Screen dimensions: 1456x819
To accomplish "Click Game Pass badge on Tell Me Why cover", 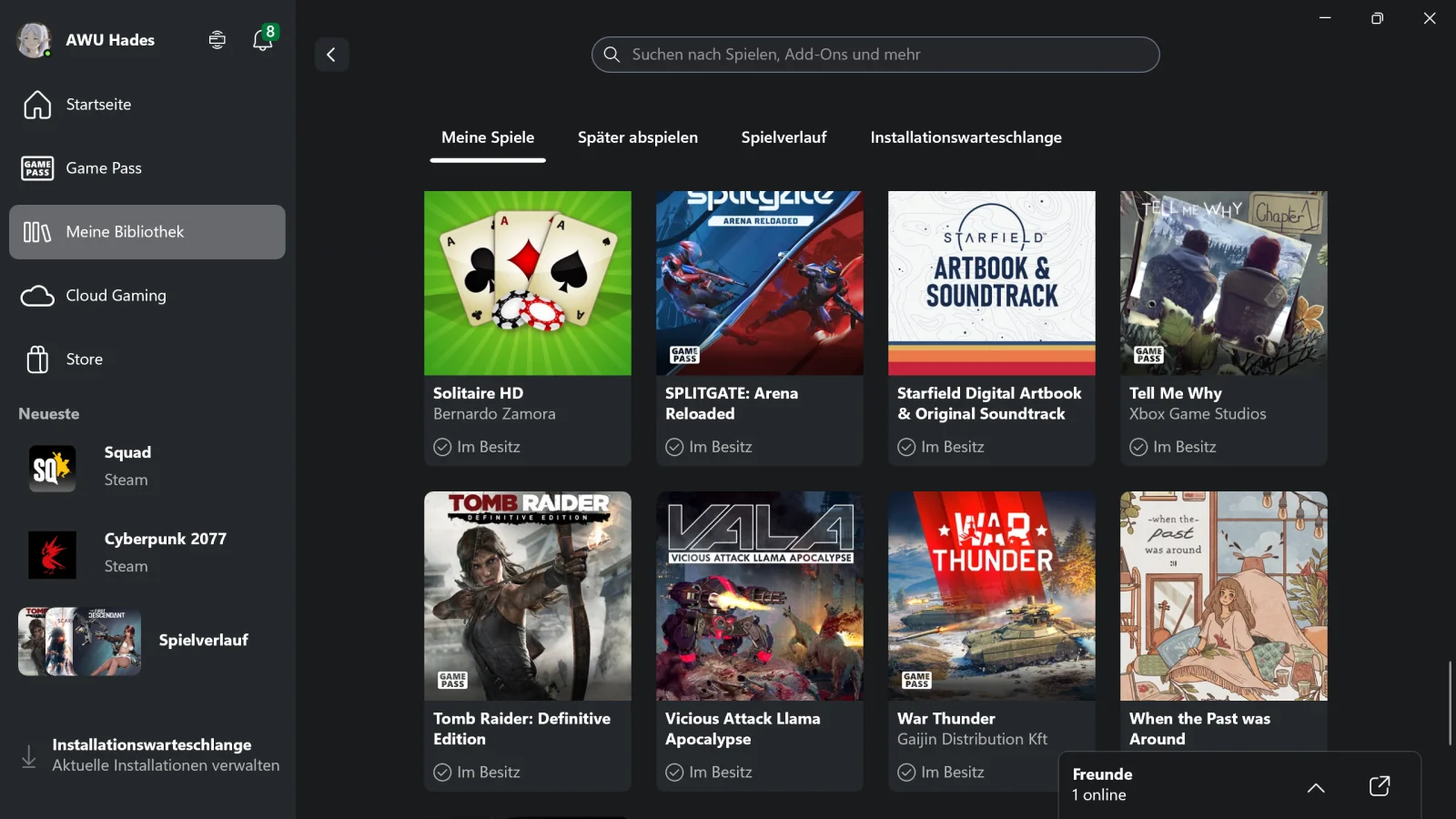I will pos(1149,355).
